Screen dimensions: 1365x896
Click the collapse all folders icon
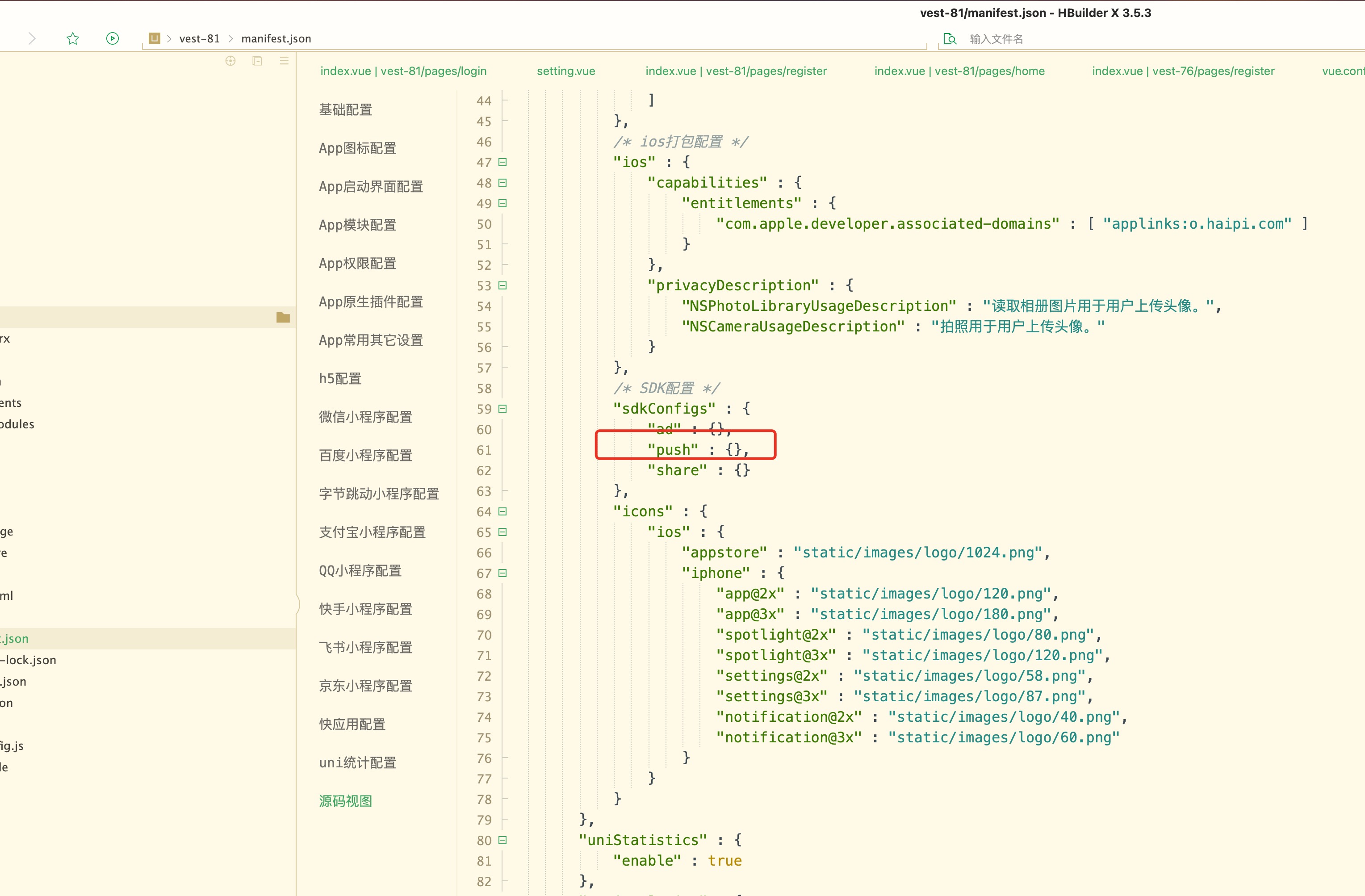[258, 61]
